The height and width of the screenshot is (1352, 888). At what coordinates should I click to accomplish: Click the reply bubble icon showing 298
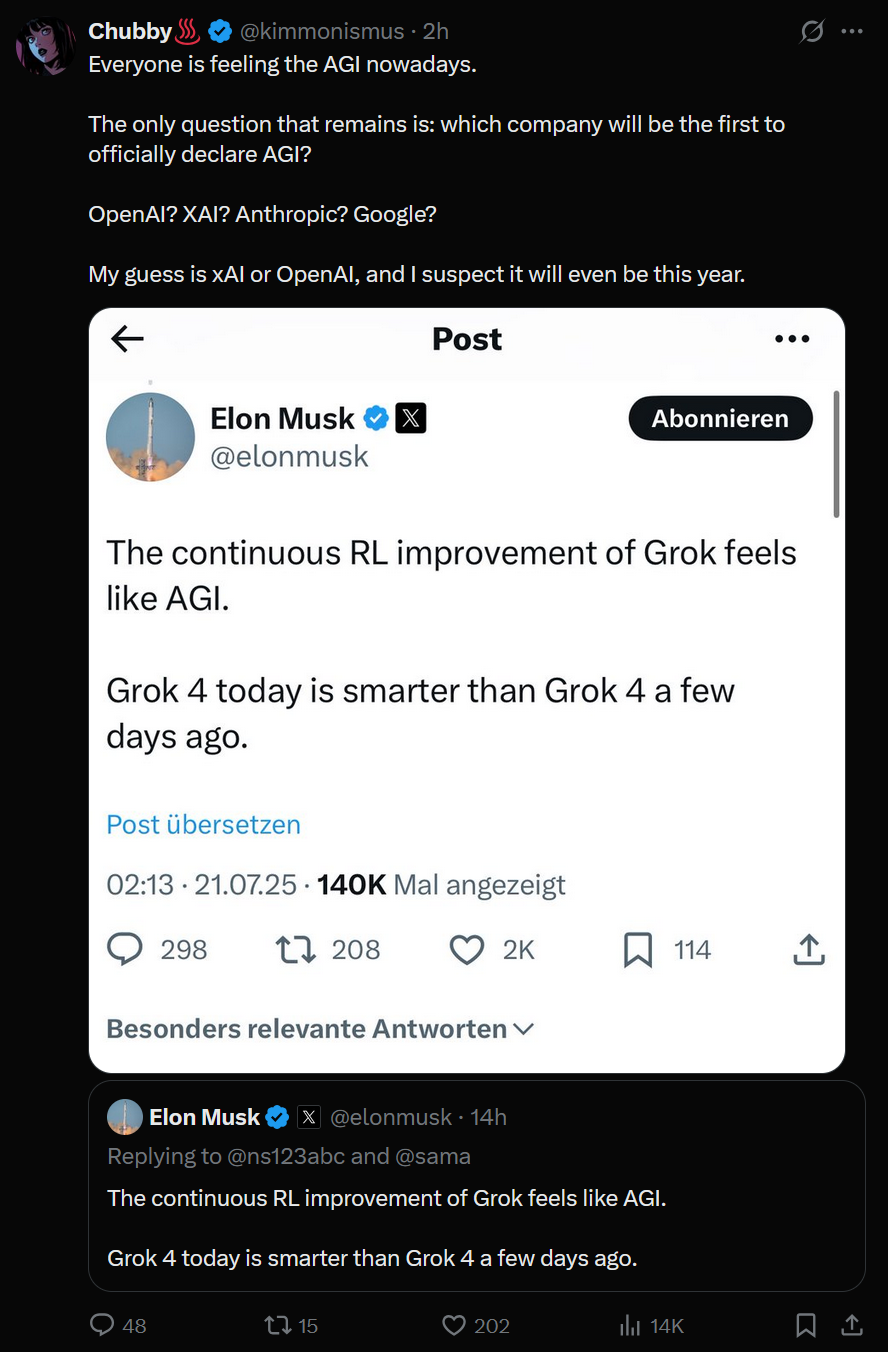pyautogui.click(x=125, y=949)
